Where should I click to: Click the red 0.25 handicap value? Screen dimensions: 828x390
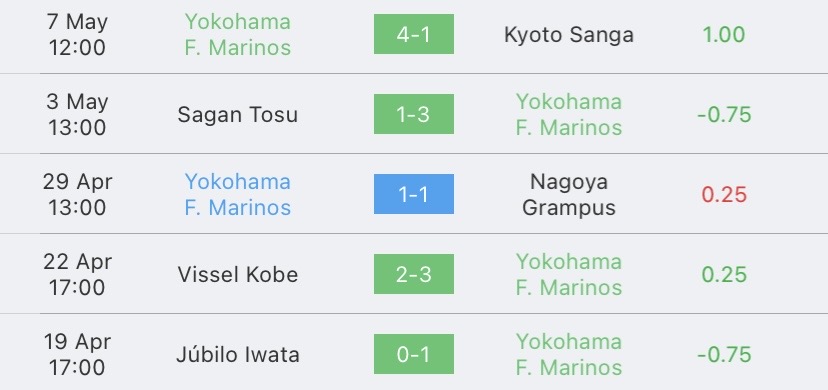724,195
